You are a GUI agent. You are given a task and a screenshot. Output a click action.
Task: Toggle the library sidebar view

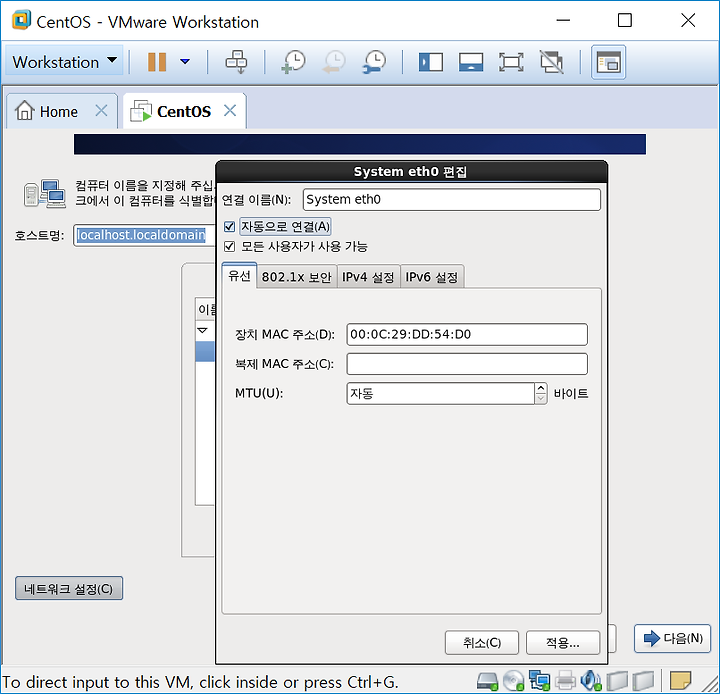431,62
